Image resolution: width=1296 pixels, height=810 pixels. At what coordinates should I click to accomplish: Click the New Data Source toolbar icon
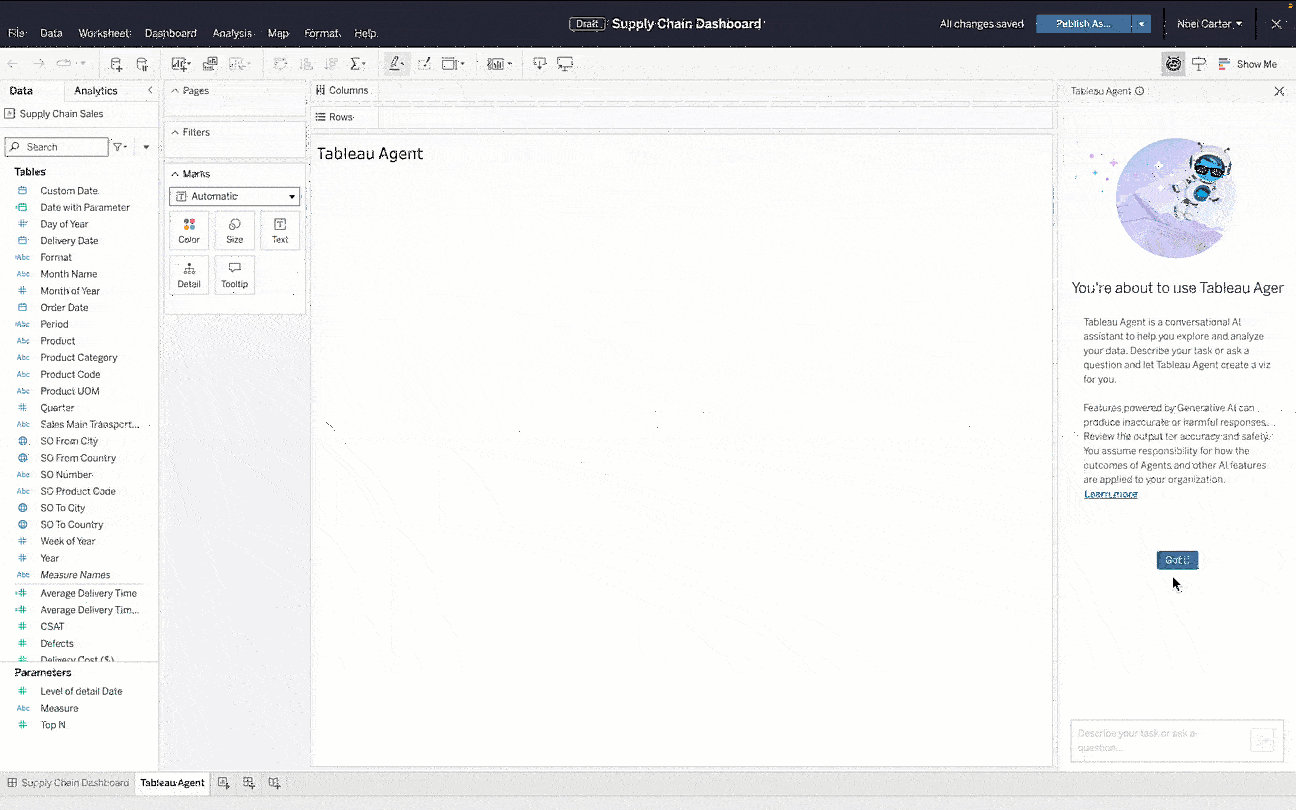tap(116, 64)
